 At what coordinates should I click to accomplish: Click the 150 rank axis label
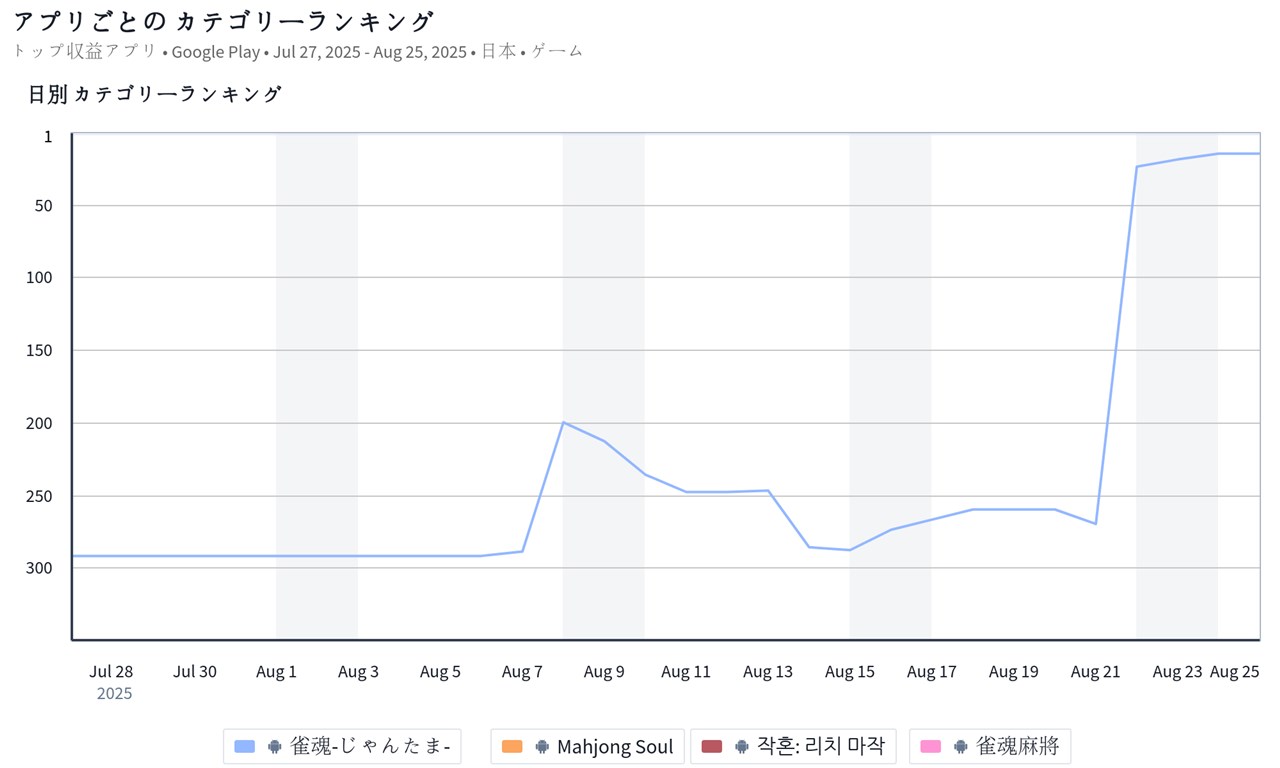tap(41, 350)
